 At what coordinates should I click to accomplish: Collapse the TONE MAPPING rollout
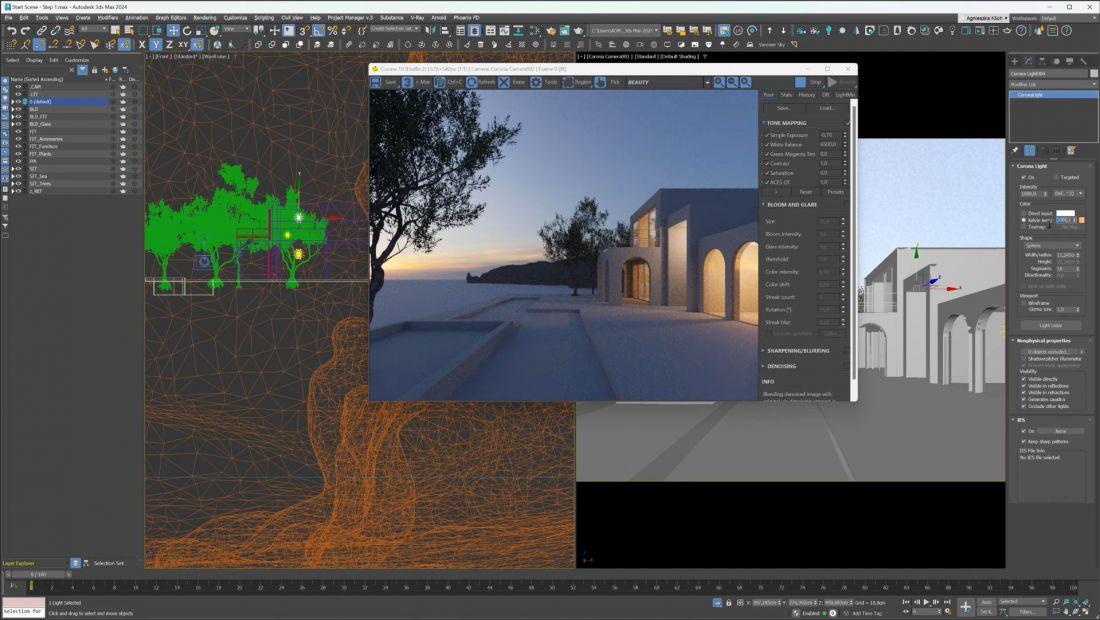coord(786,123)
